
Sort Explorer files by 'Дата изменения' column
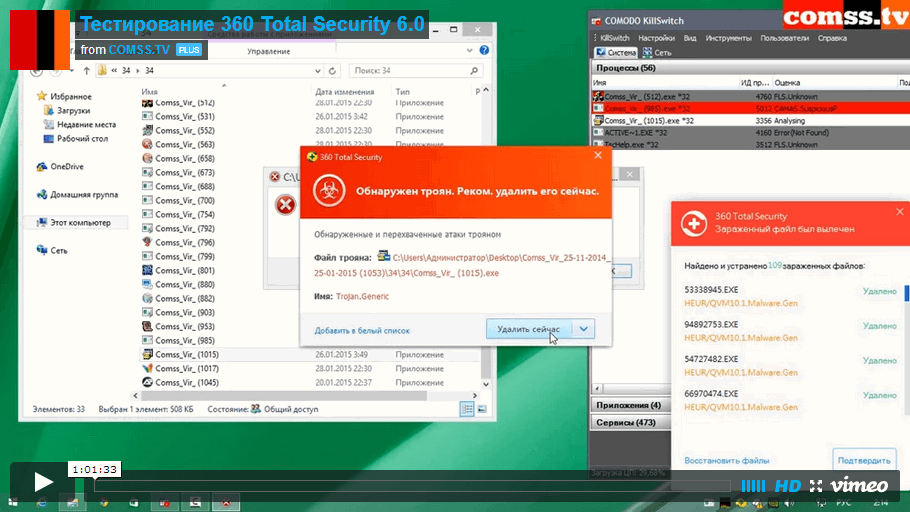click(x=345, y=92)
